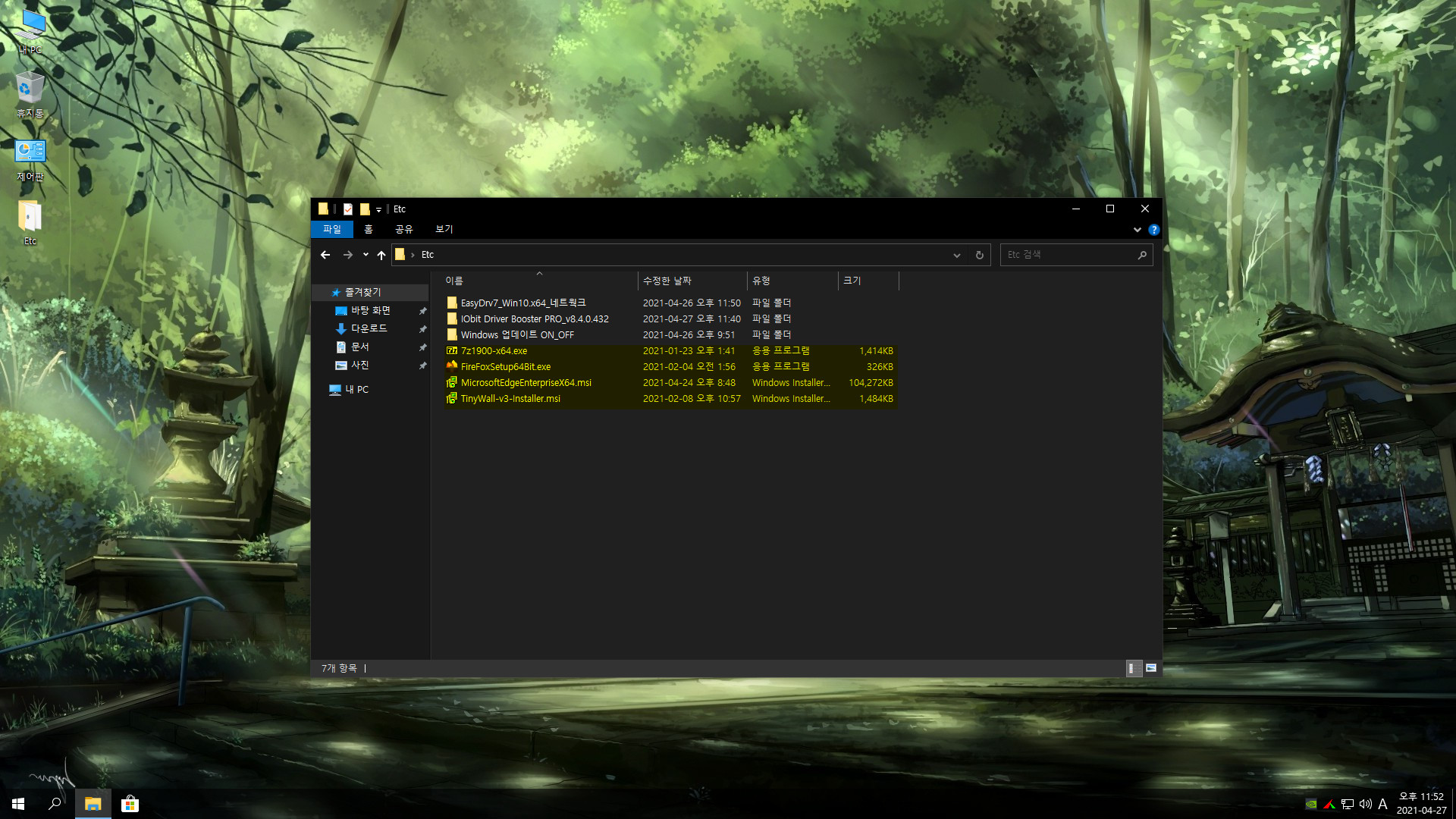Screen dimensions: 1456x819
Task: Open taskbar search magnifier
Action: (55, 804)
